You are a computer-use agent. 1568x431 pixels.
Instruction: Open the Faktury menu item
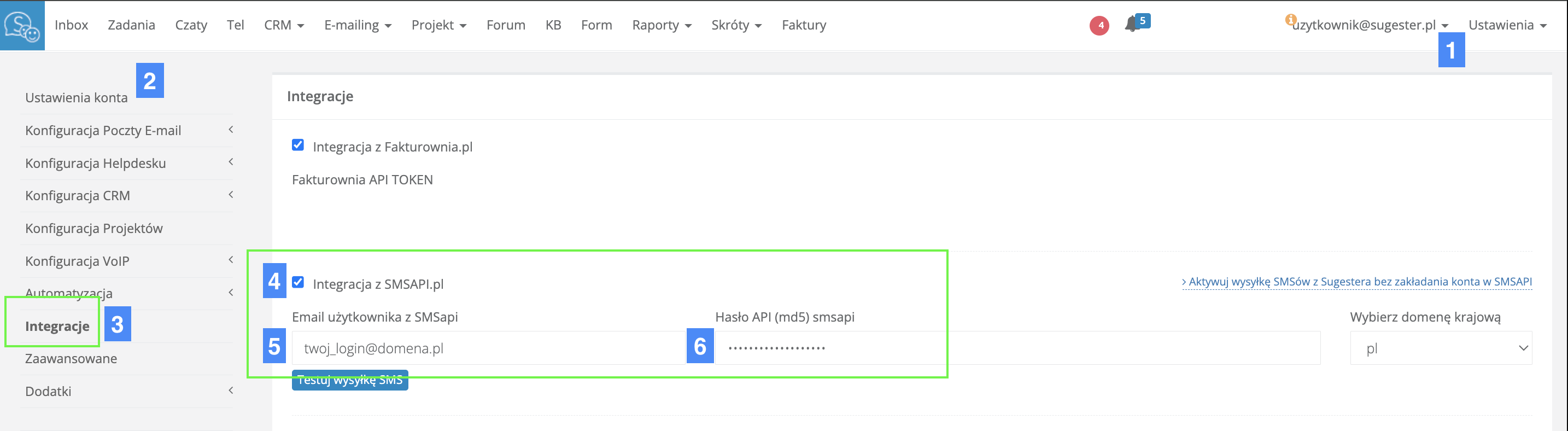tap(804, 26)
